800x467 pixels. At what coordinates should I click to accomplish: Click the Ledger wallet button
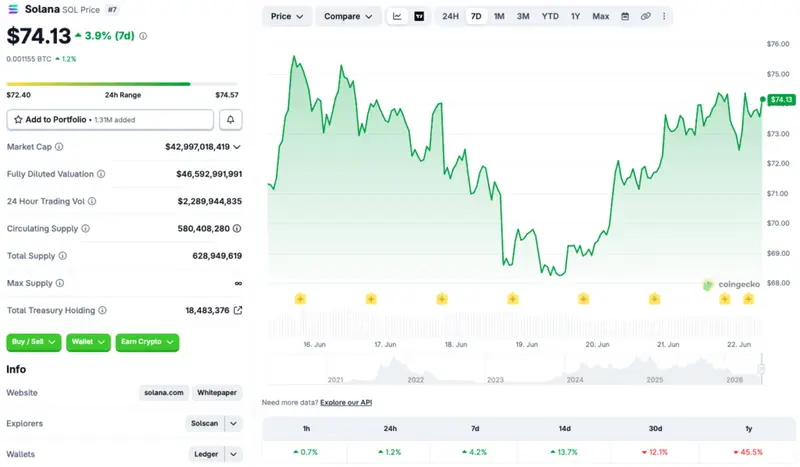[206, 454]
